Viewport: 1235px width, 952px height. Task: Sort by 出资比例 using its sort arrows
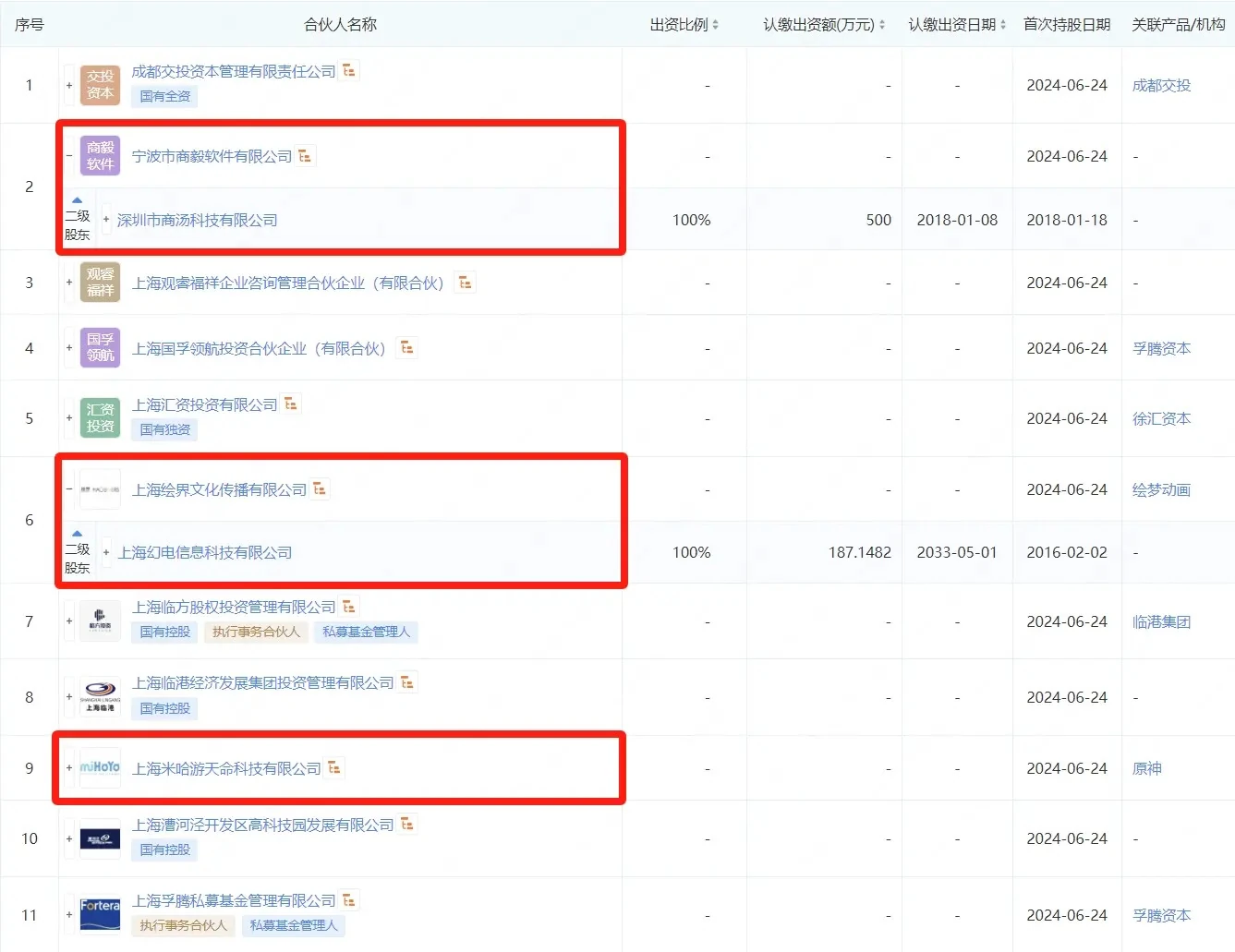coord(715,25)
